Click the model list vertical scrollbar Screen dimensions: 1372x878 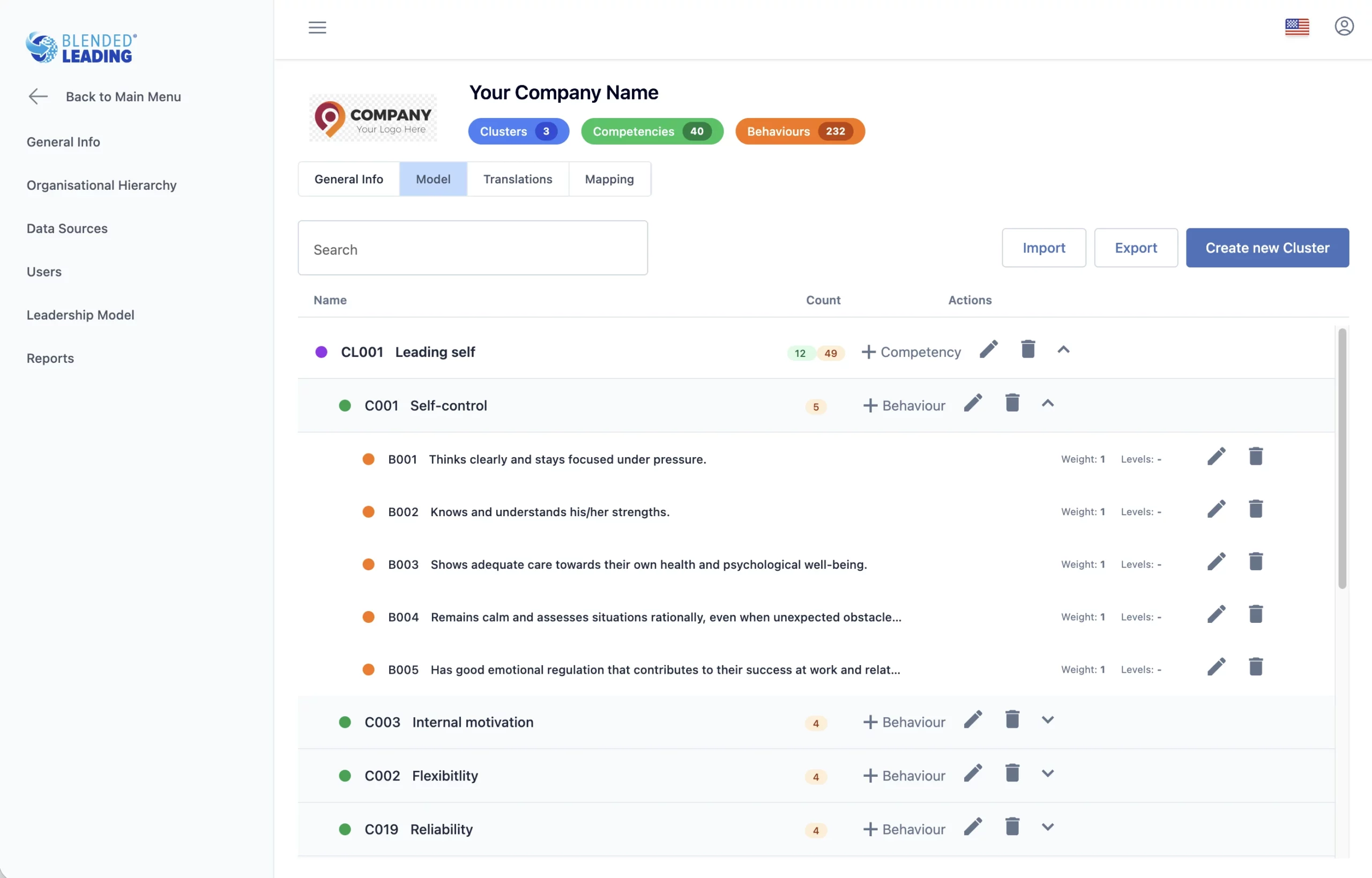click(x=1342, y=458)
